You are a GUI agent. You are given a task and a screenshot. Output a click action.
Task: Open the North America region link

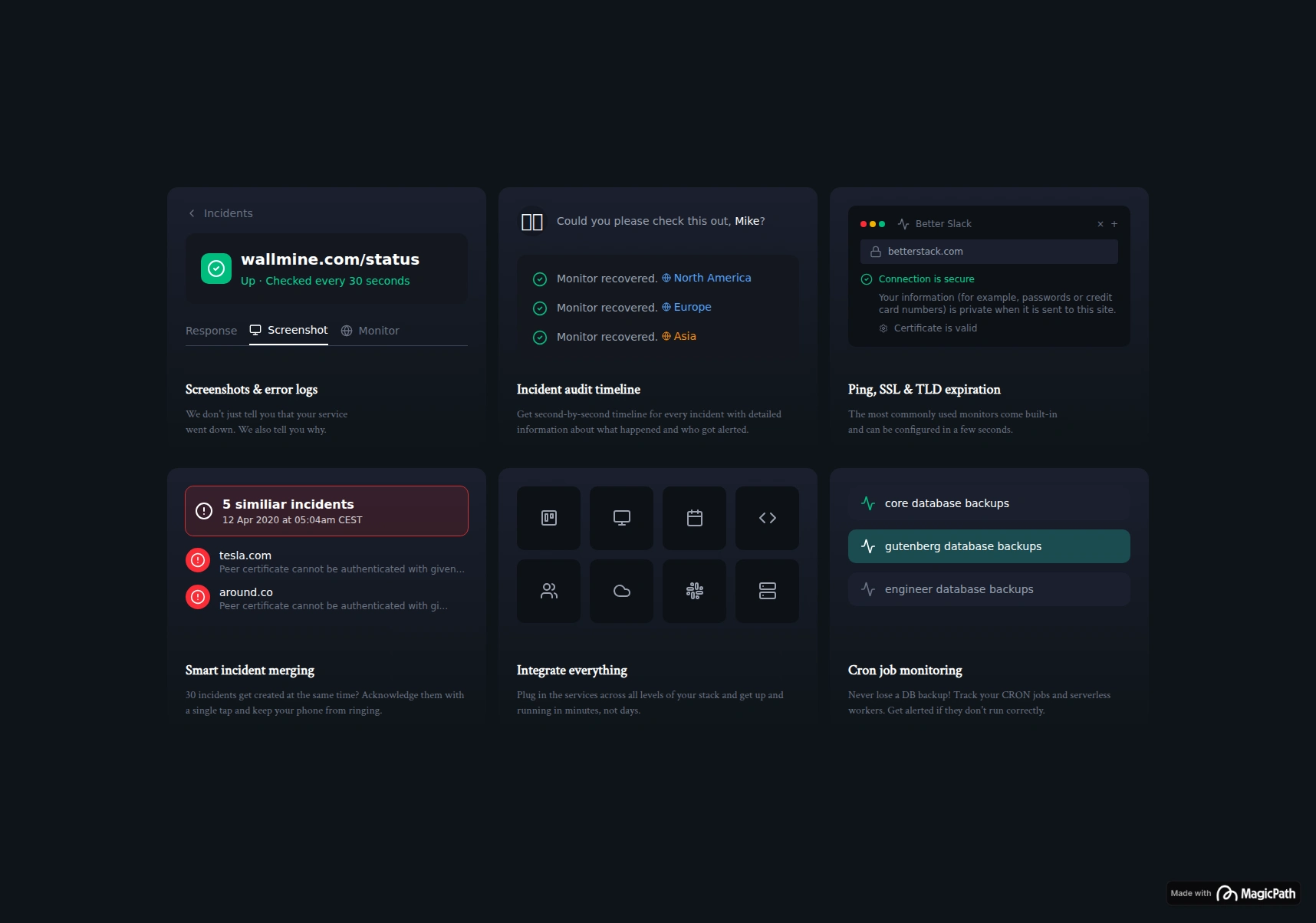[706, 278]
